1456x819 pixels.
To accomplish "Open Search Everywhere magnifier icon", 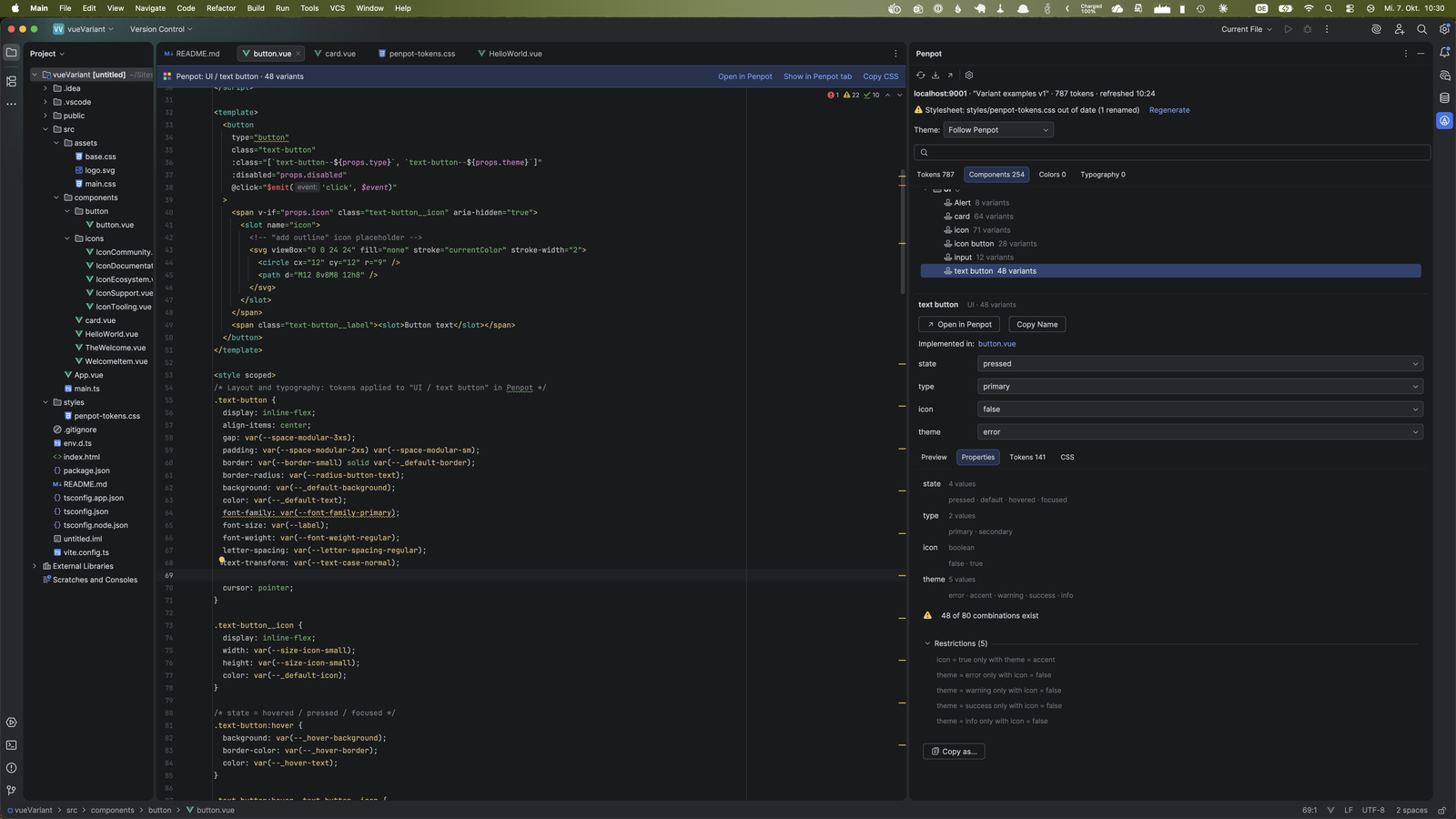I will pyautogui.click(x=1421, y=29).
